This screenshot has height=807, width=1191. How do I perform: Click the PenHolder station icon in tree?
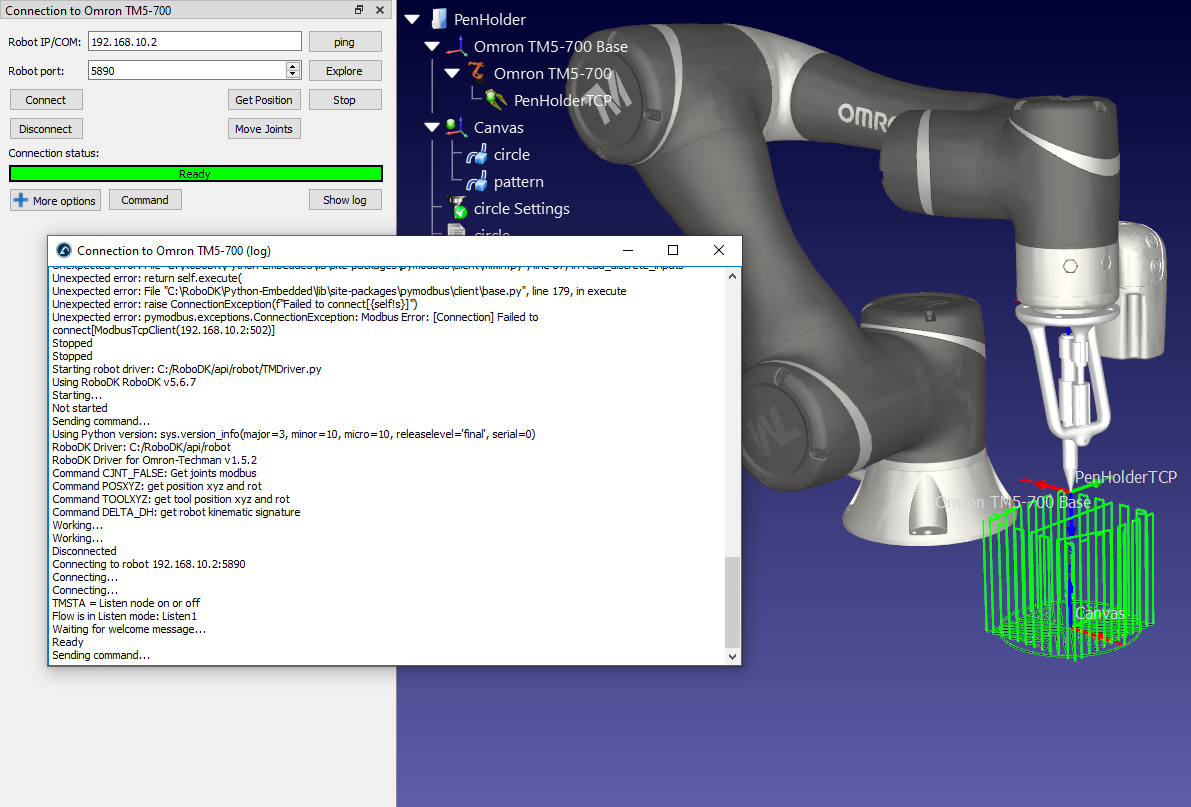tap(438, 19)
